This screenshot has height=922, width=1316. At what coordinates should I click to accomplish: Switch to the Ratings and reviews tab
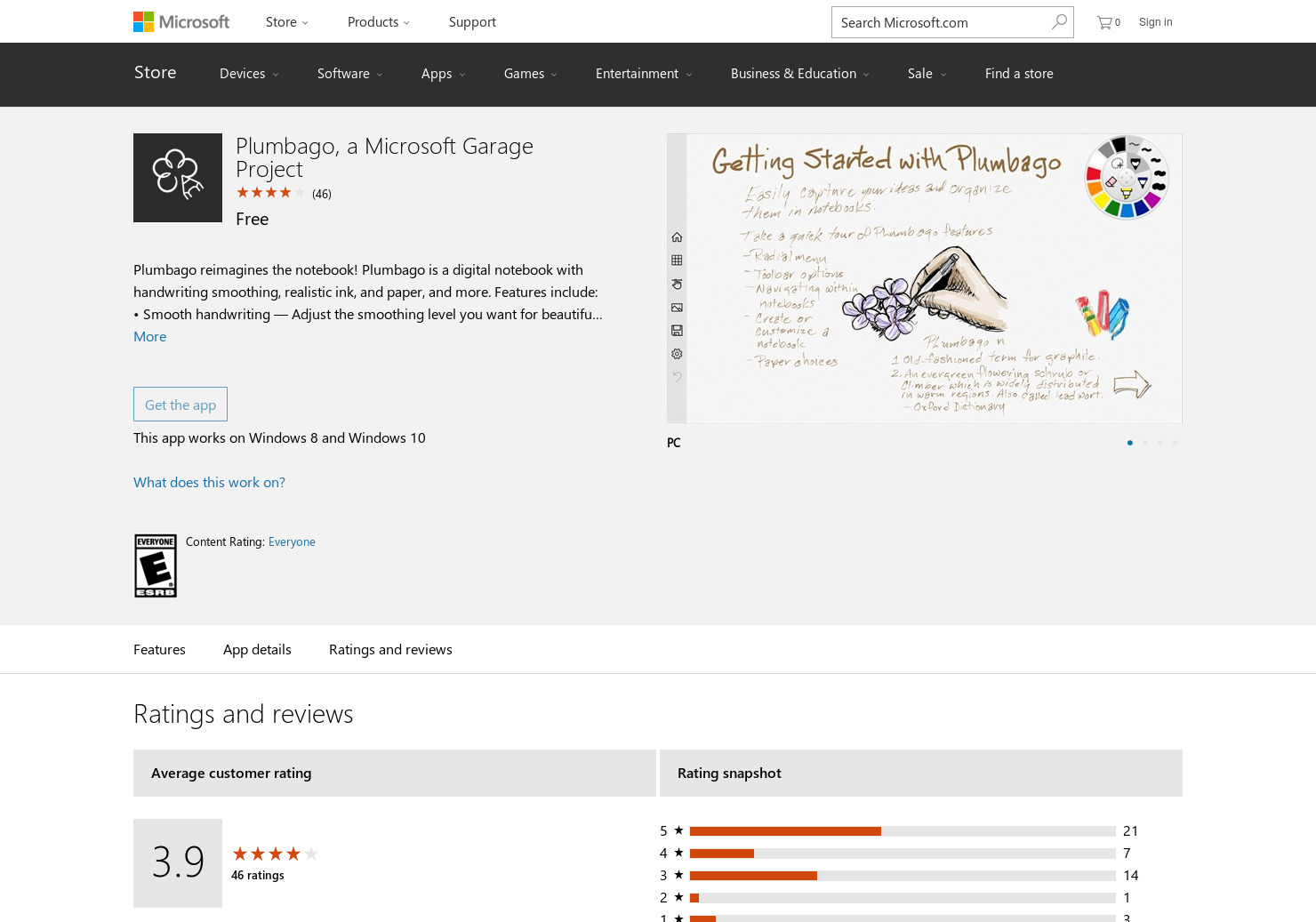[x=390, y=650]
